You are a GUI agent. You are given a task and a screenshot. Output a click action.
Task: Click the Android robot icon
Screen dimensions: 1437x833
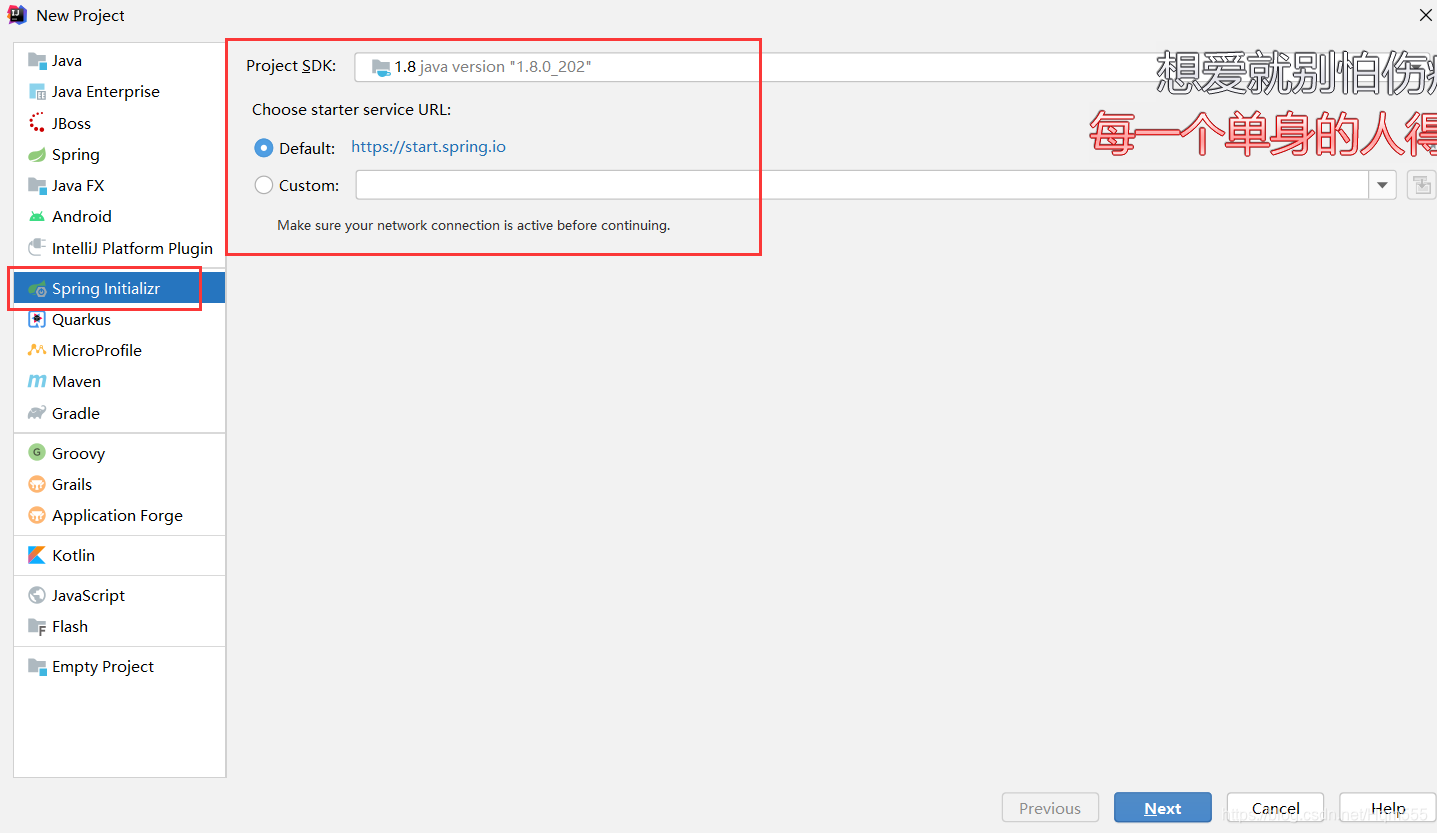coord(37,217)
